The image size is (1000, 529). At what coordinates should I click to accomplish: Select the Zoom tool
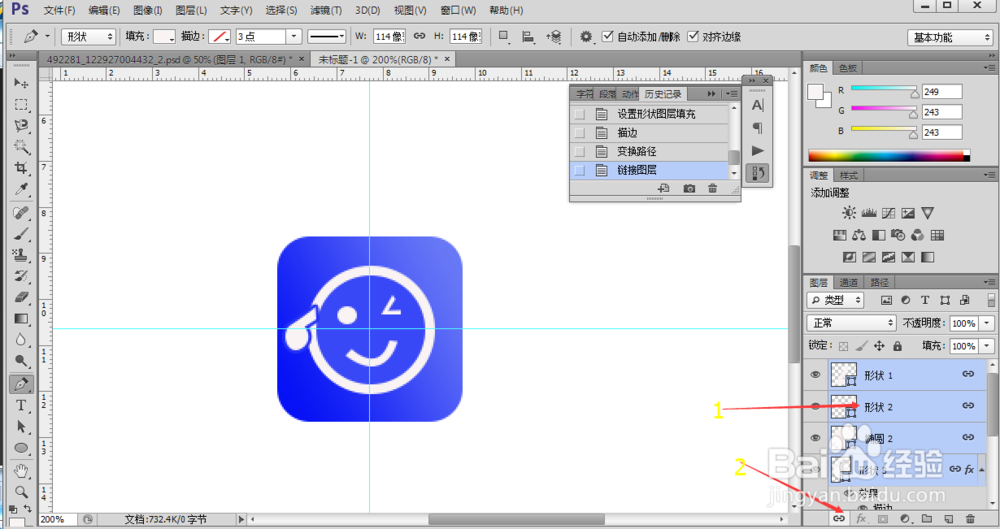(21, 492)
